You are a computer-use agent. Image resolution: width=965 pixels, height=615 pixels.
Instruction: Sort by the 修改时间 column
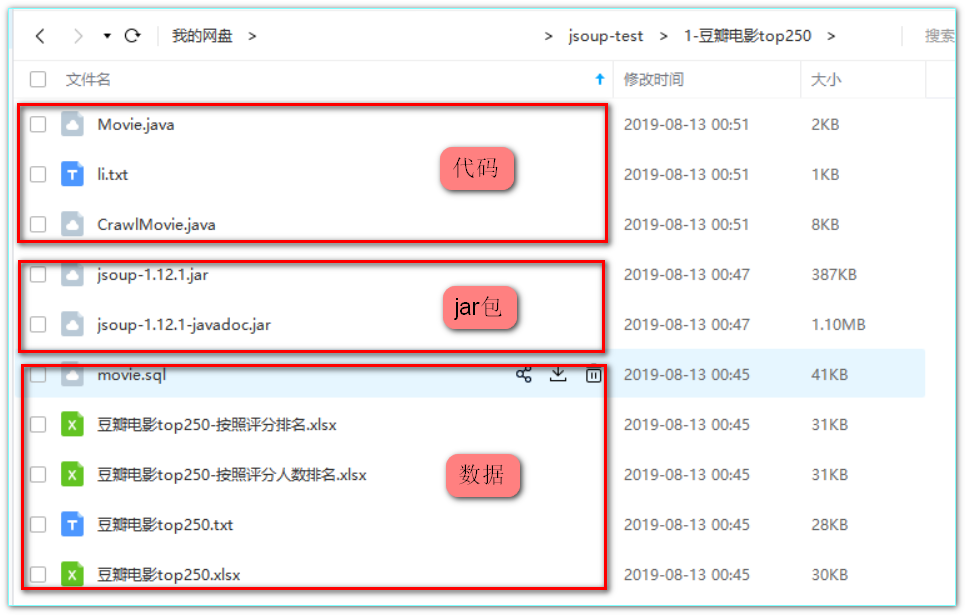click(x=654, y=79)
